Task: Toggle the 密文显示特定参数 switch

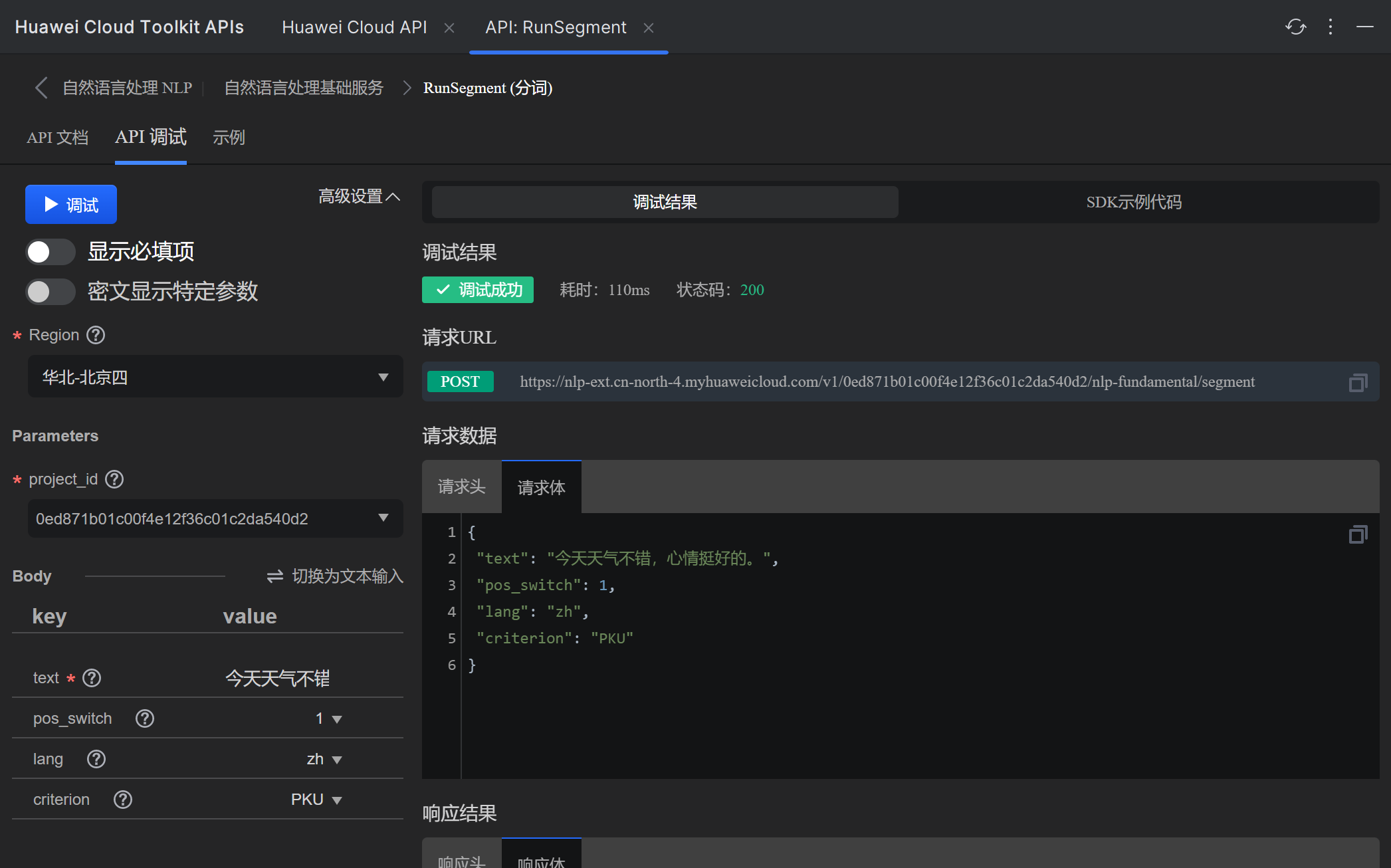Action: (x=50, y=291)
